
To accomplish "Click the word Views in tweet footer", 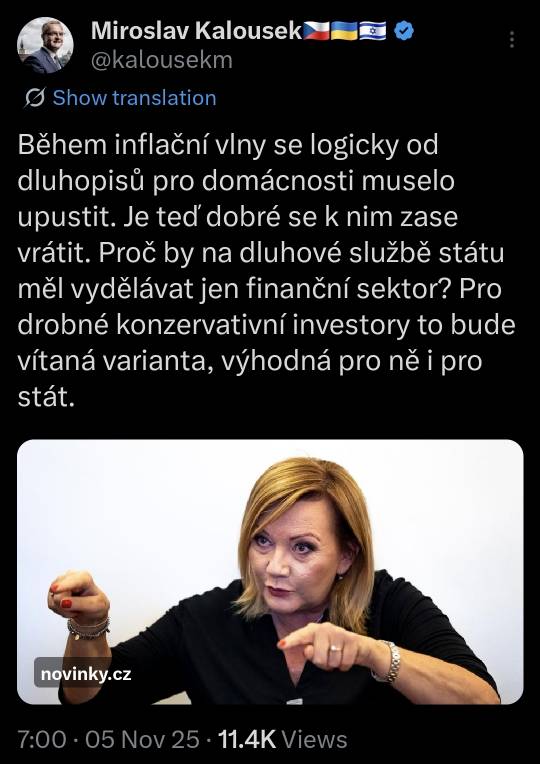I will pos(315,739).
